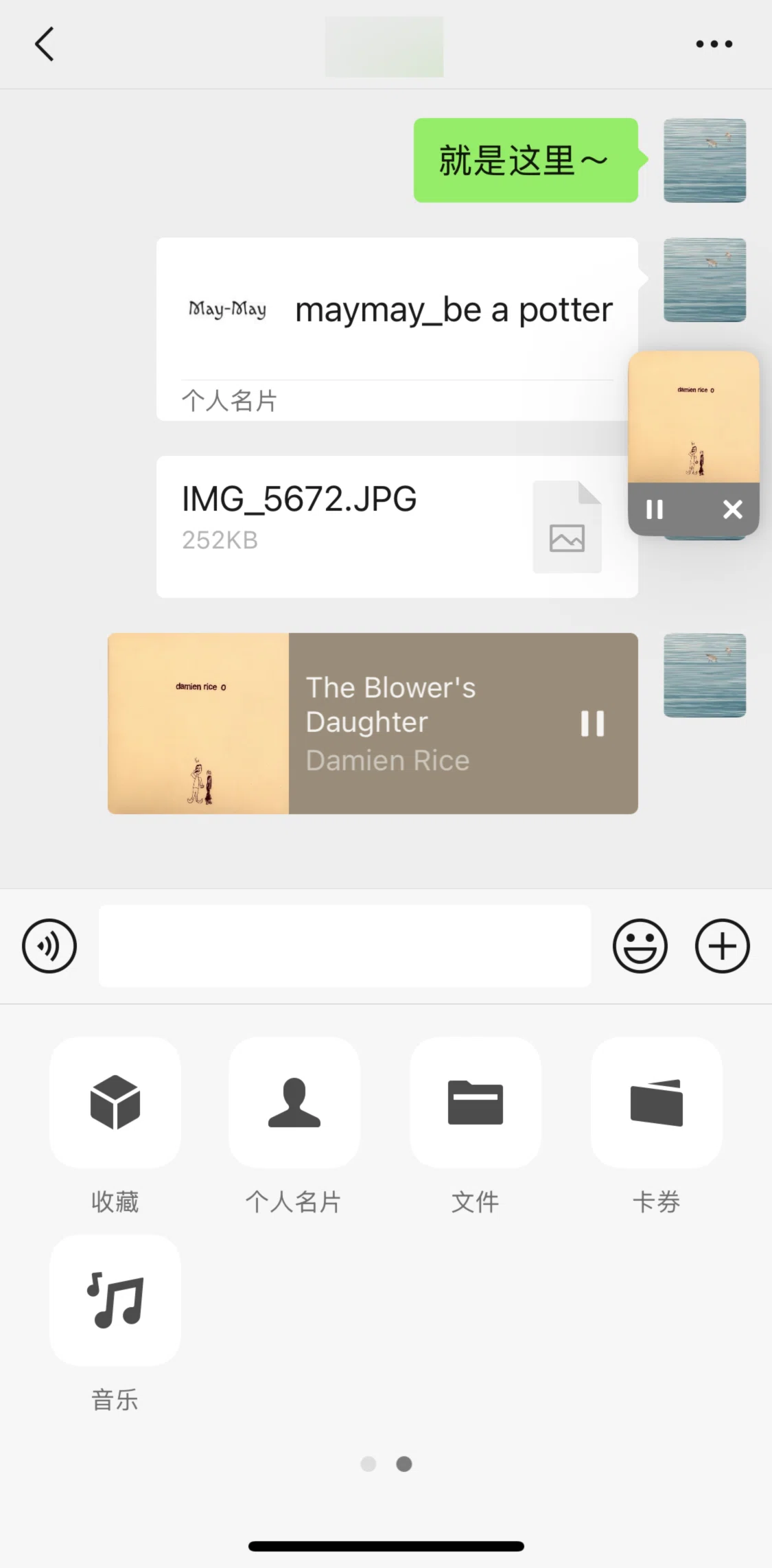Viewport: 772px width, 1568px height.
Task: Open maymay_be a potter contact card
Action: click(x=397, y=329)
